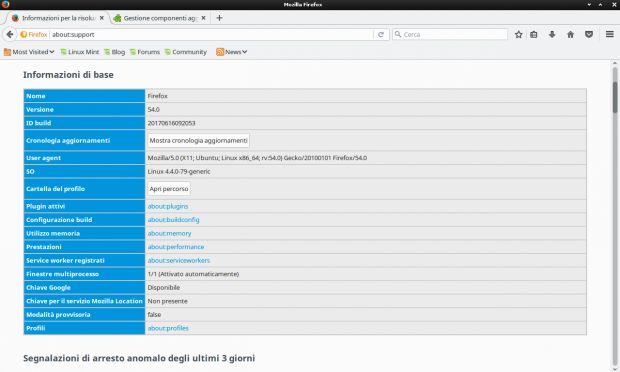Select the Non presente value
The height and width of the screenshot is (372, 620).
click(x=167, y=301)
